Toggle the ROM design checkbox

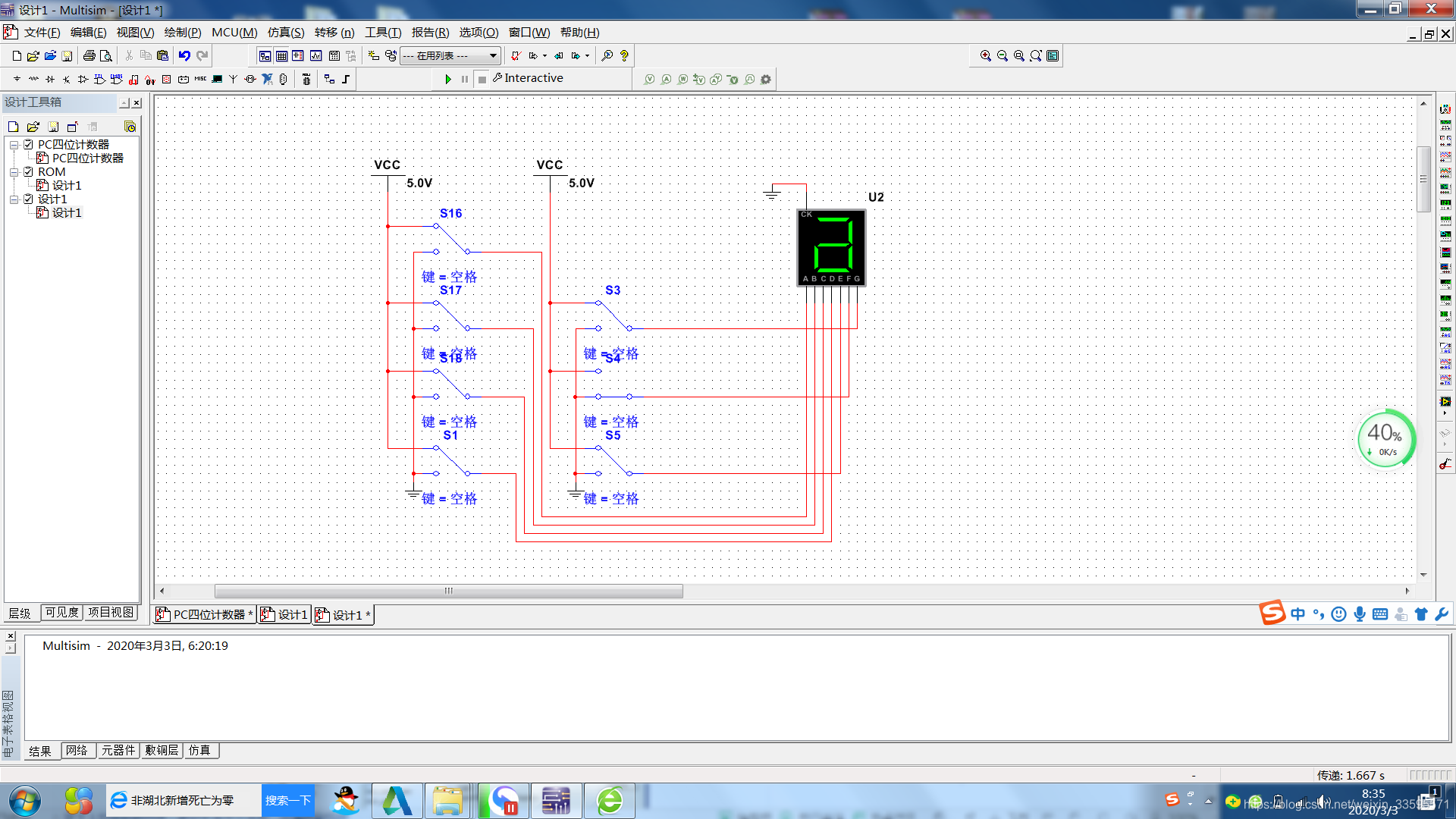click(x=28, y=172)
